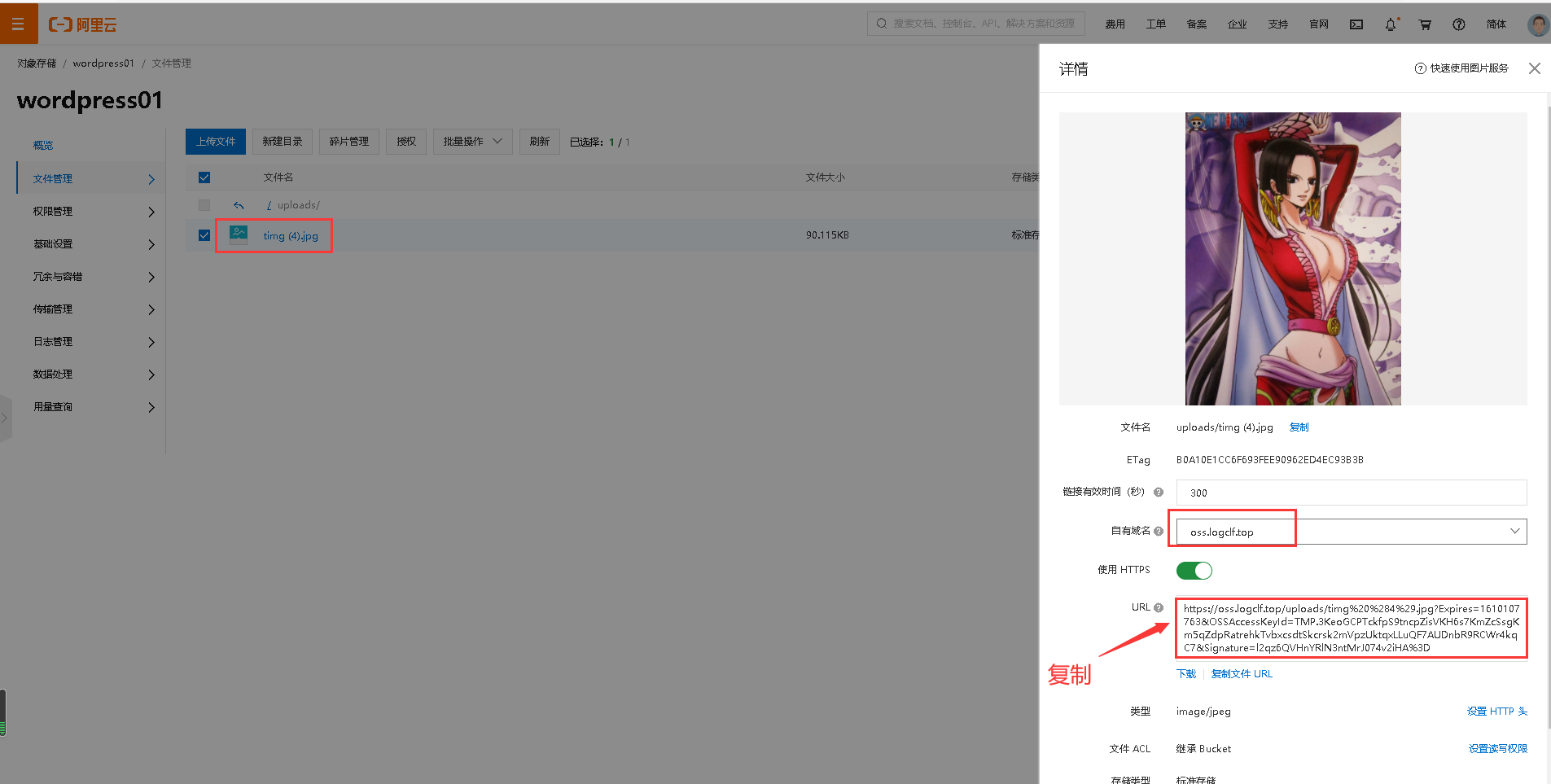Click the 文件大小 column header
This screenshot has width=1551, height=784.
click(826, 177)
